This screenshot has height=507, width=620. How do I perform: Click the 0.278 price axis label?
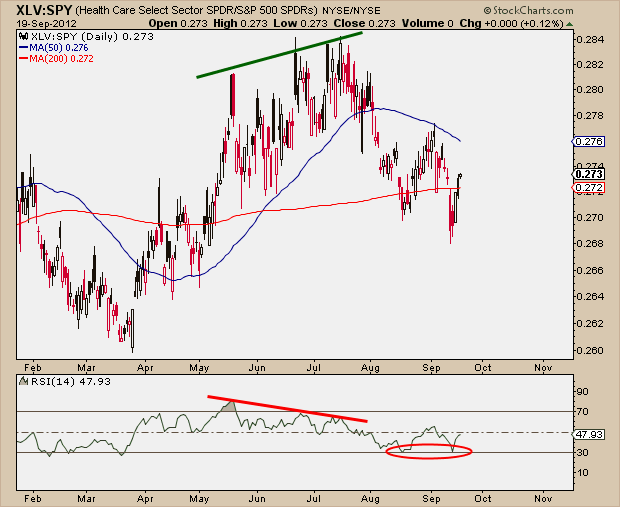[590, 116]
